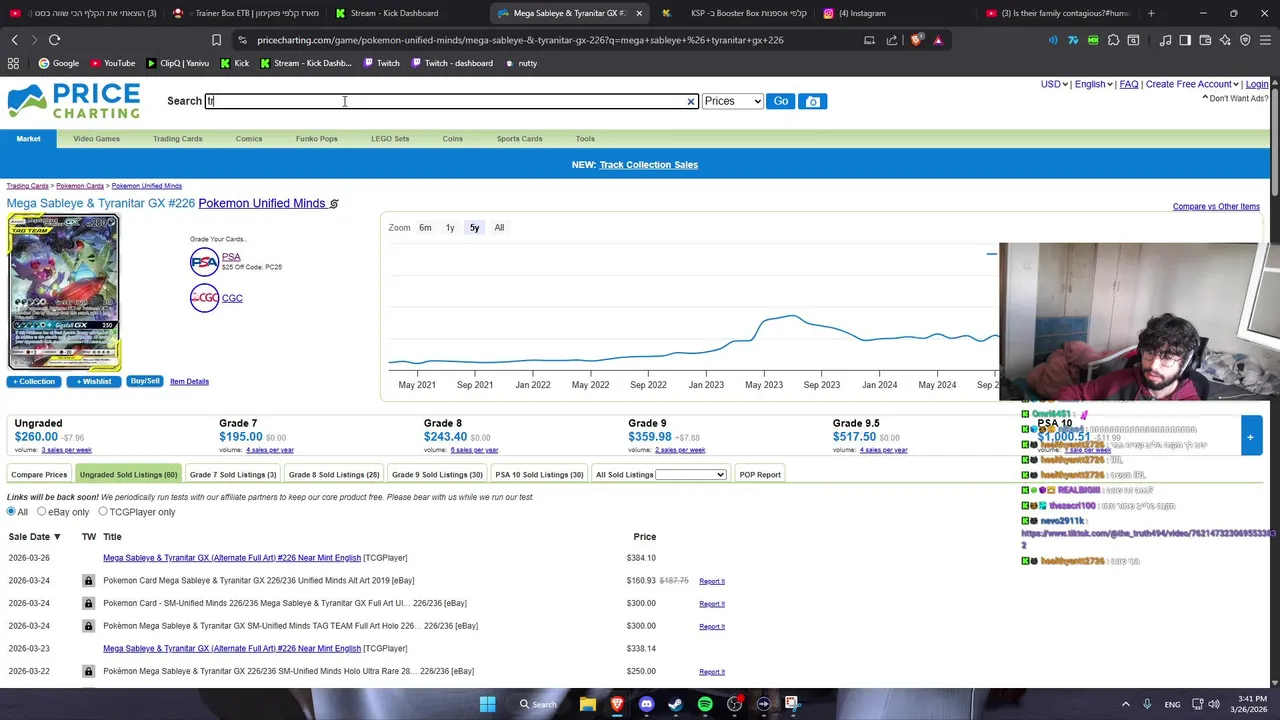Open a new browser tab with plus
1280x720 pixels.
[1151, 13]
